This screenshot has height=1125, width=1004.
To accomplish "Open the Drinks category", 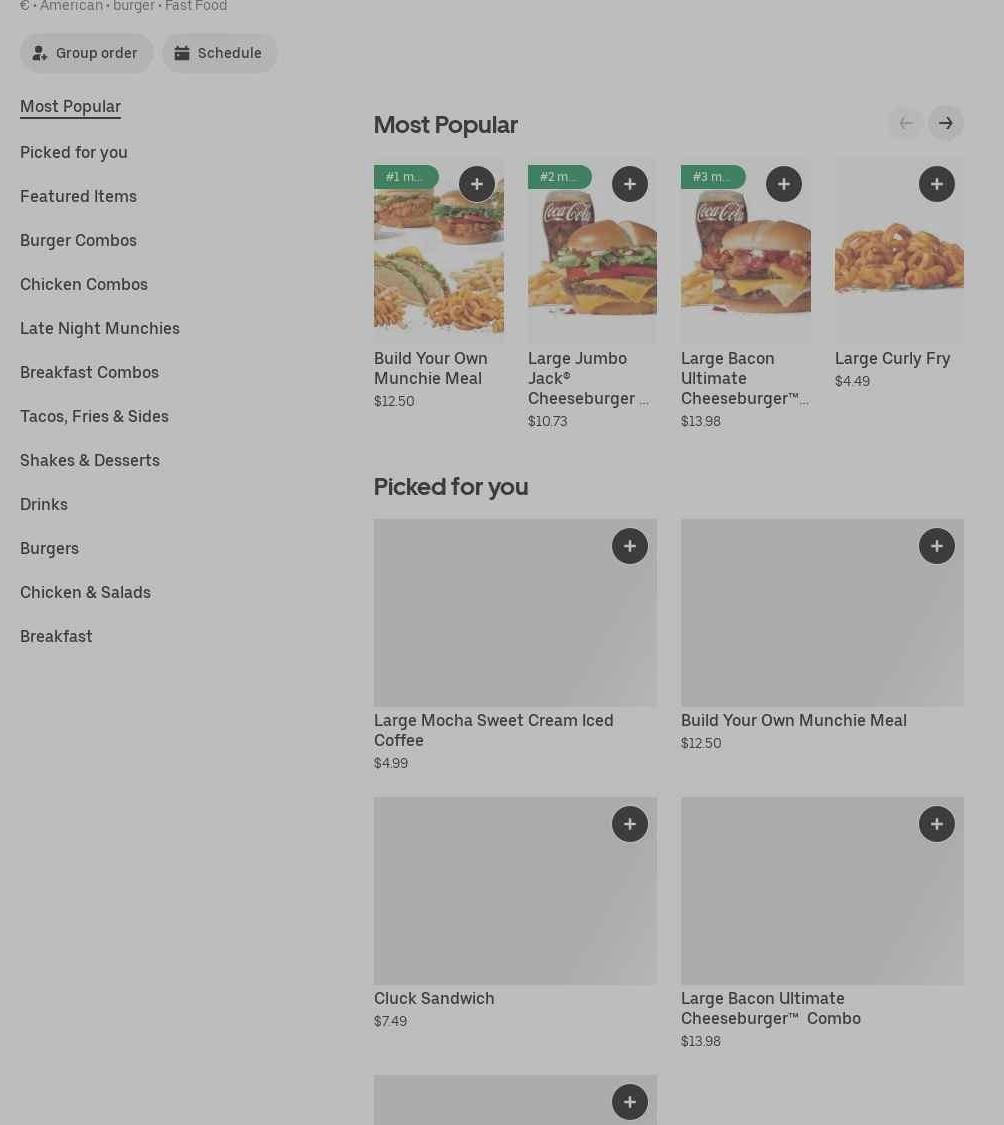I will click(44, 504).
